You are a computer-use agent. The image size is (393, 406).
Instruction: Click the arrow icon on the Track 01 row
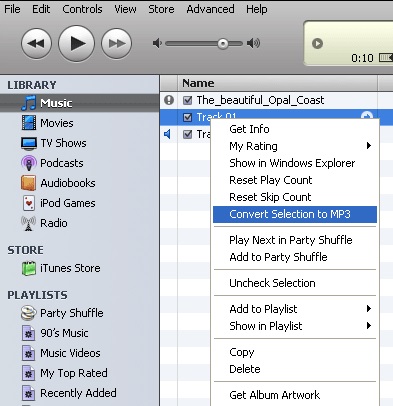click(x=367, y=115)
